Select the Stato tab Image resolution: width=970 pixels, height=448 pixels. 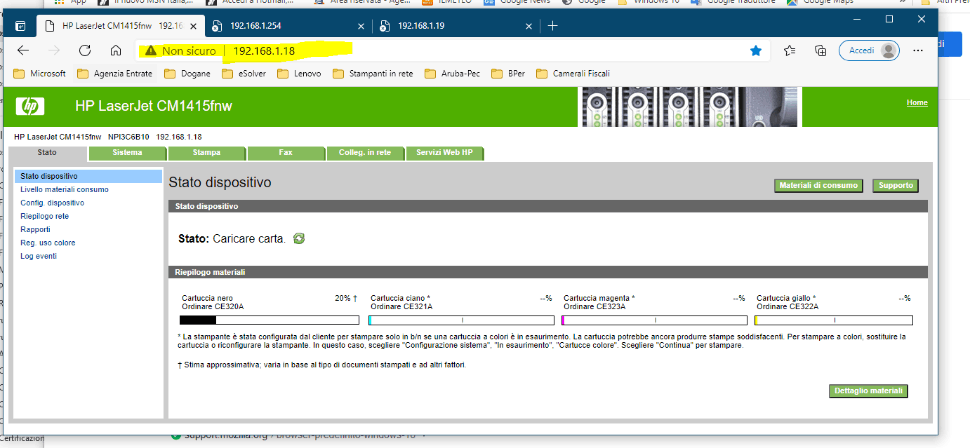47,152
